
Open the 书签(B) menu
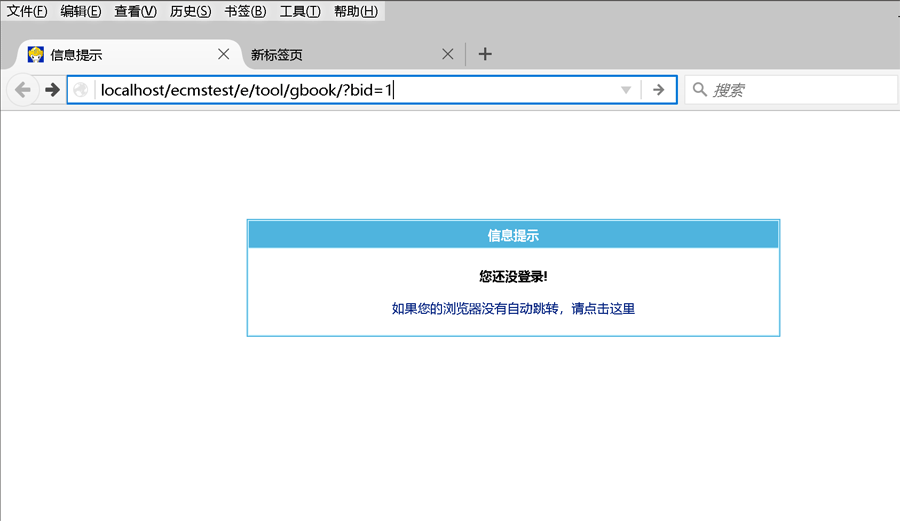tap(245, 11)
